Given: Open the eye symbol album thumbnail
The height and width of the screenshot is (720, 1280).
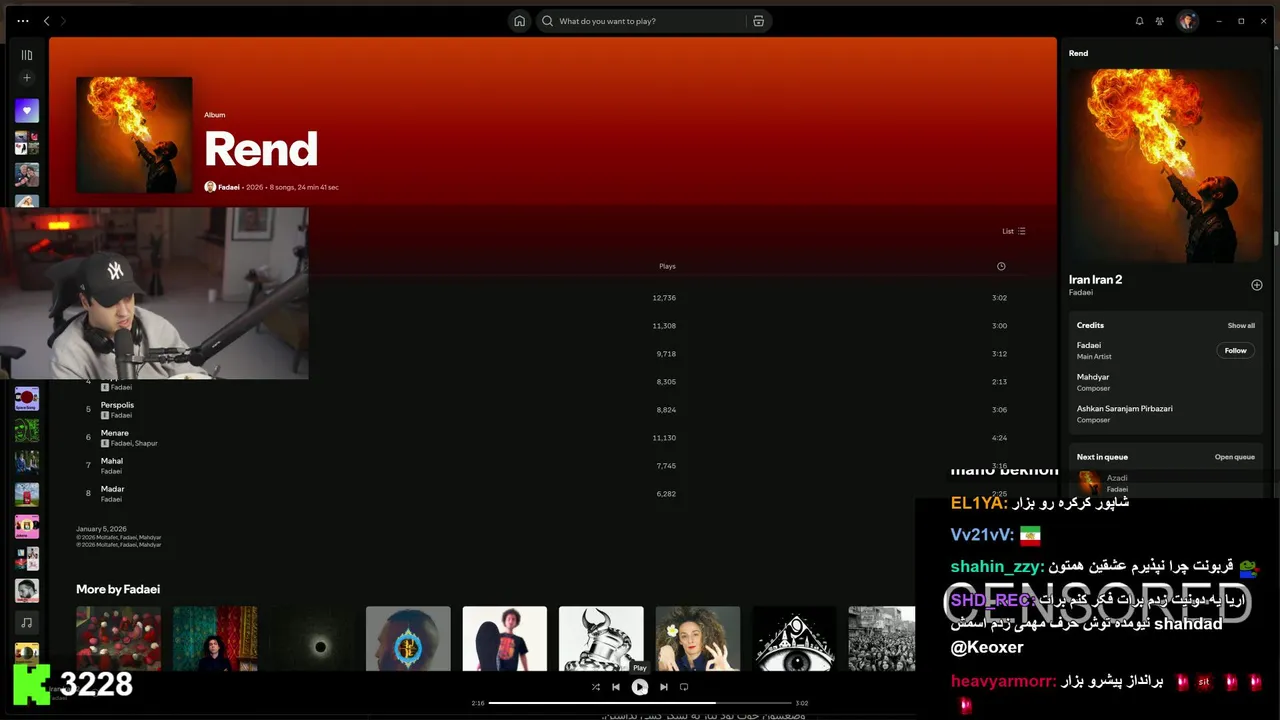Looking at the screenshot, I should click(x=794, y=638).
